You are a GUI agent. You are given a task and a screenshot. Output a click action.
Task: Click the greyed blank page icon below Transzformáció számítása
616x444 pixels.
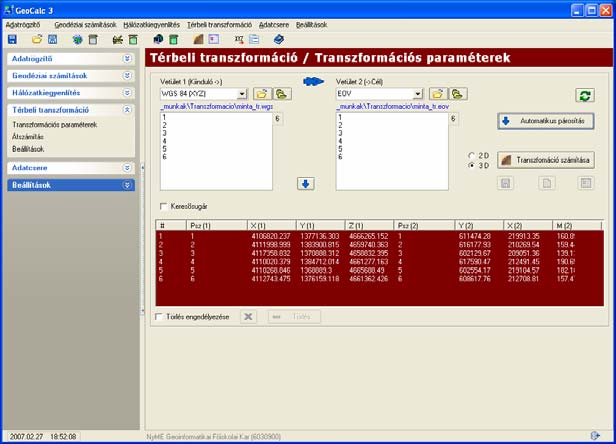(x=547, y=183)
